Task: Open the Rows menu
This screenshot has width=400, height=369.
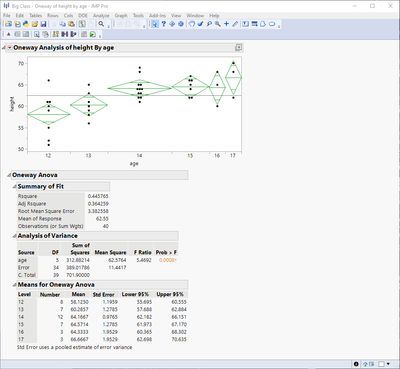Action: coord(53,15)
